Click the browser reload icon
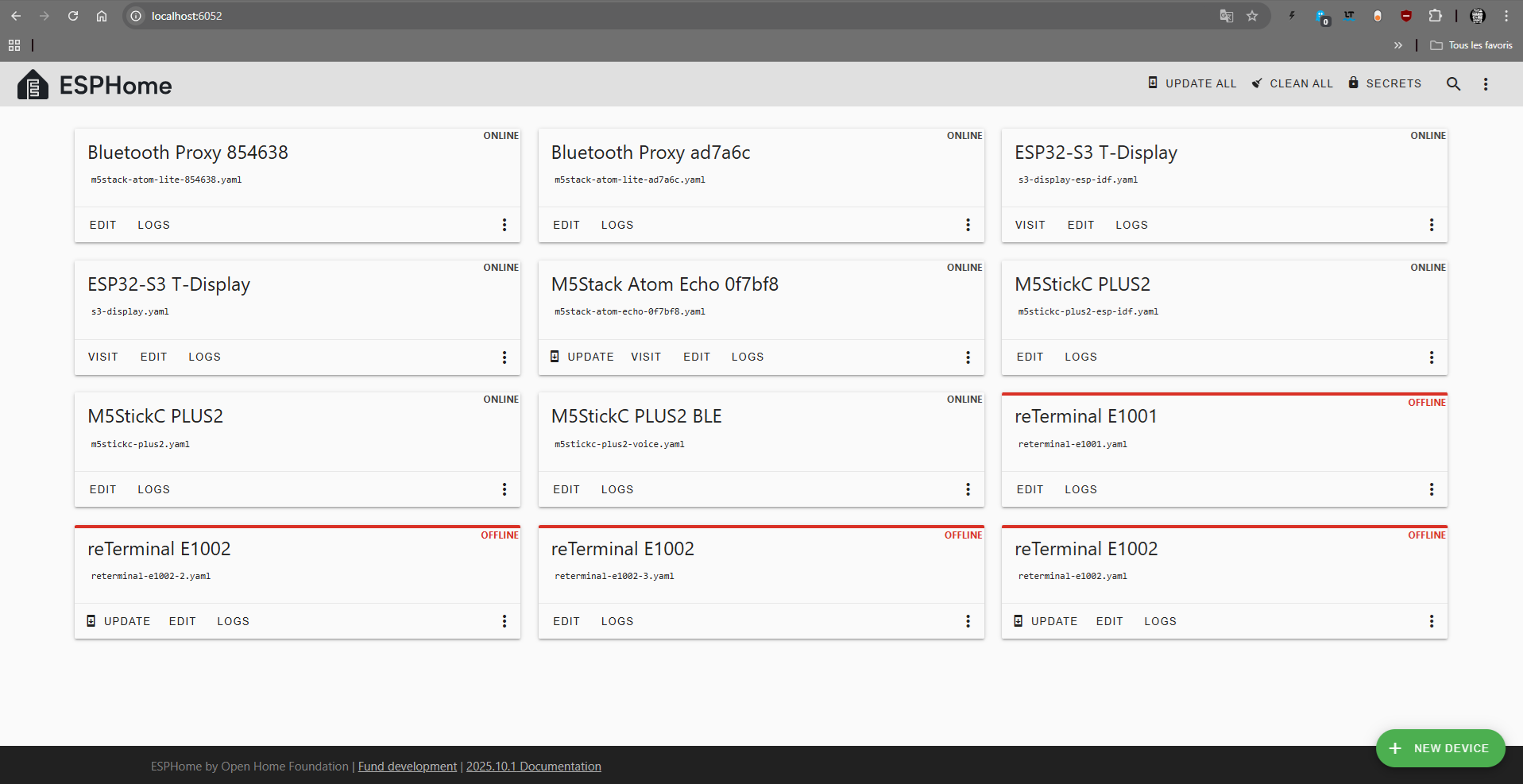The height and width of the screenshot is (784, 1523). (73, 16)
